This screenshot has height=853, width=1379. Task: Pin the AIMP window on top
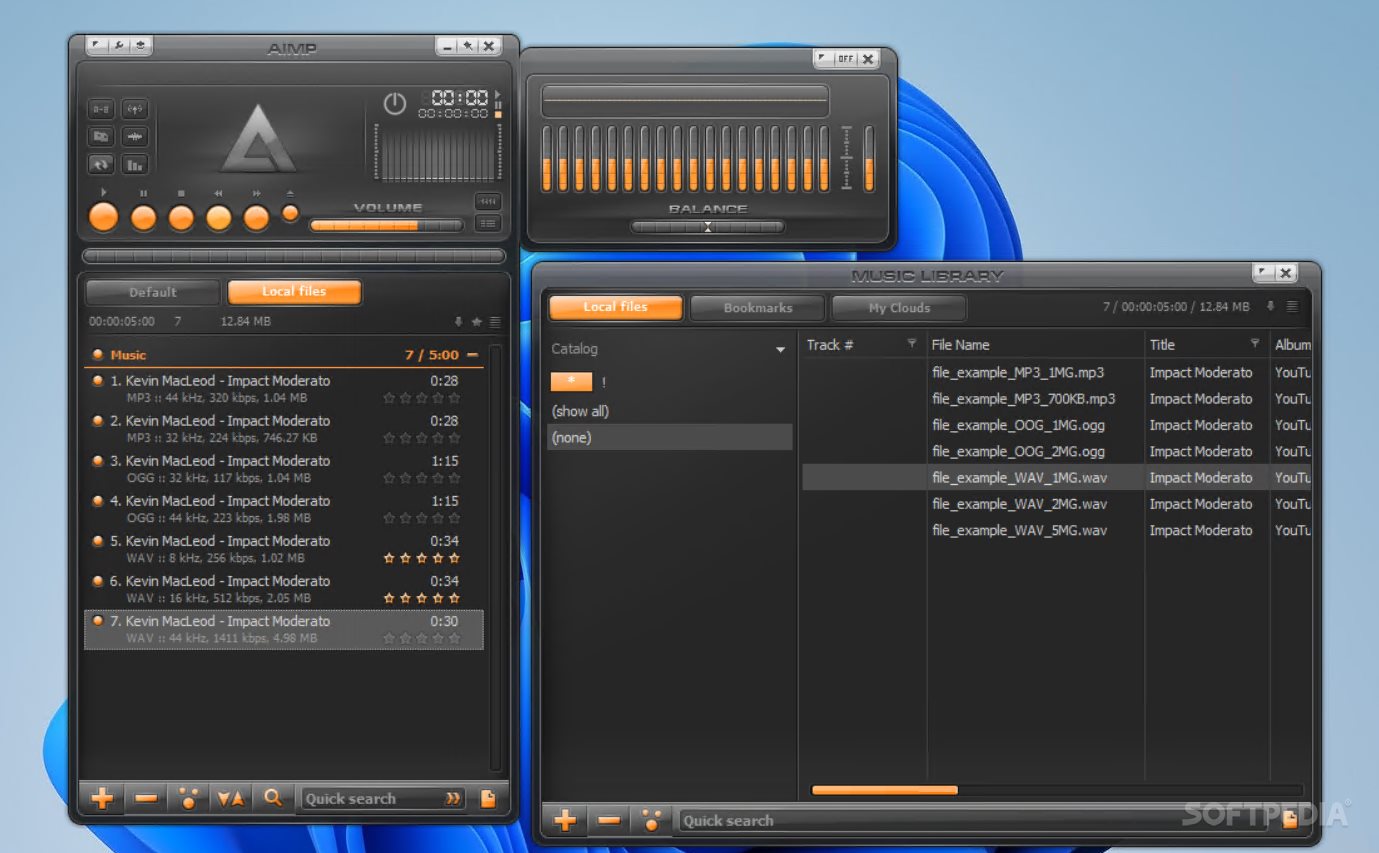tap(467, 46)
